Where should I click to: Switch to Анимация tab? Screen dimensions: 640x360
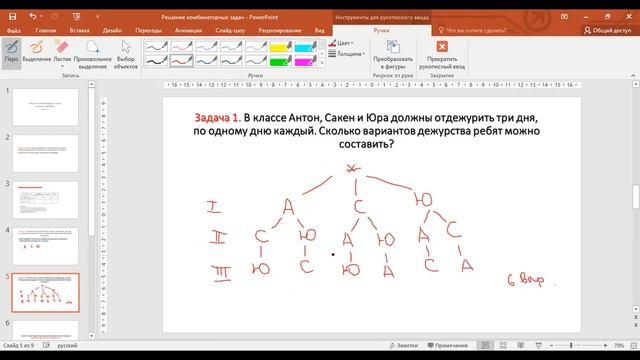(188, 31)
